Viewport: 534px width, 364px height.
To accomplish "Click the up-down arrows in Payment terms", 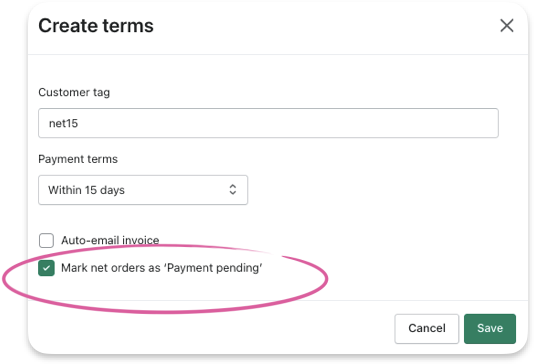I will (233, 190).
